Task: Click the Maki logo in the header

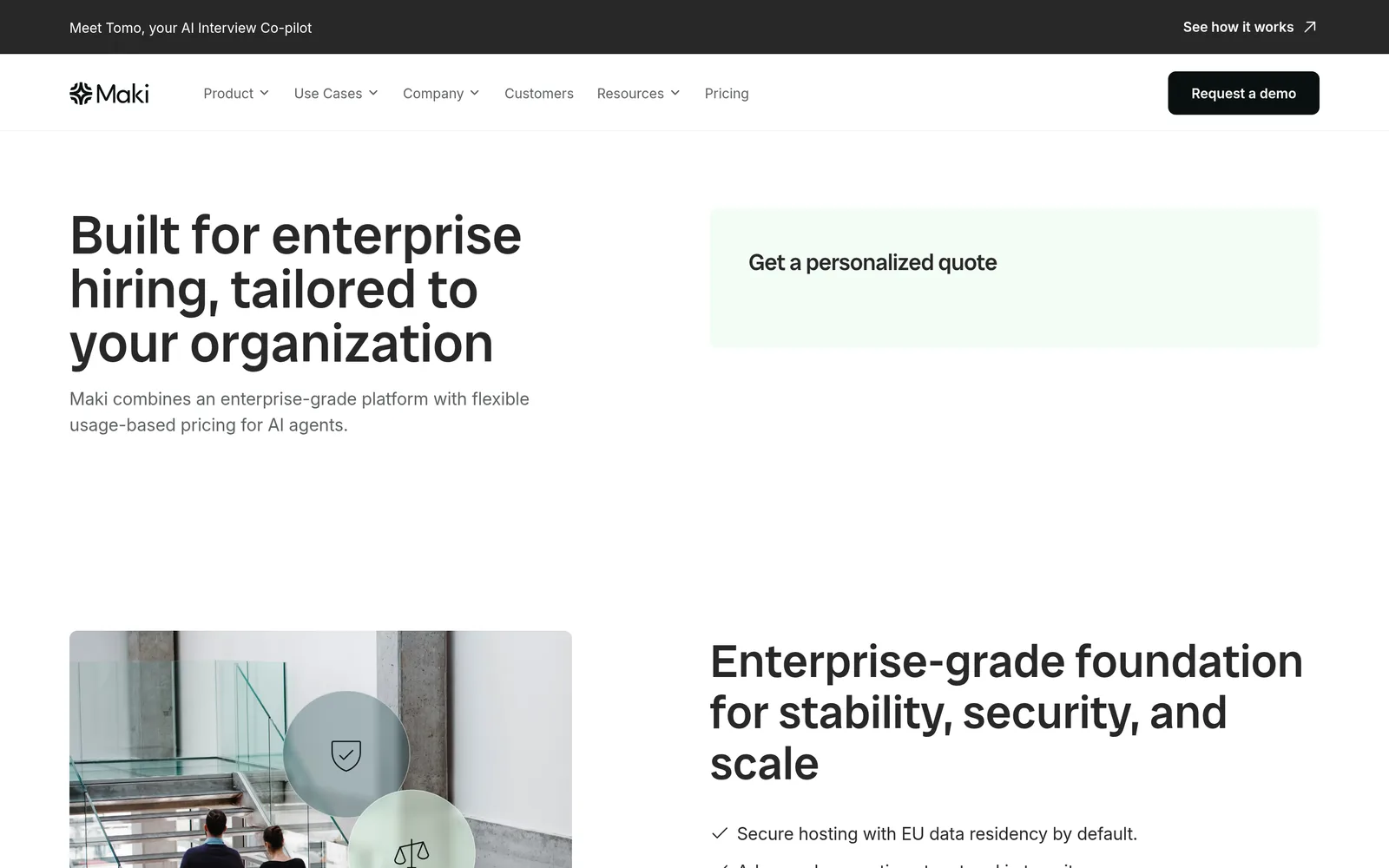Action: 109,94
